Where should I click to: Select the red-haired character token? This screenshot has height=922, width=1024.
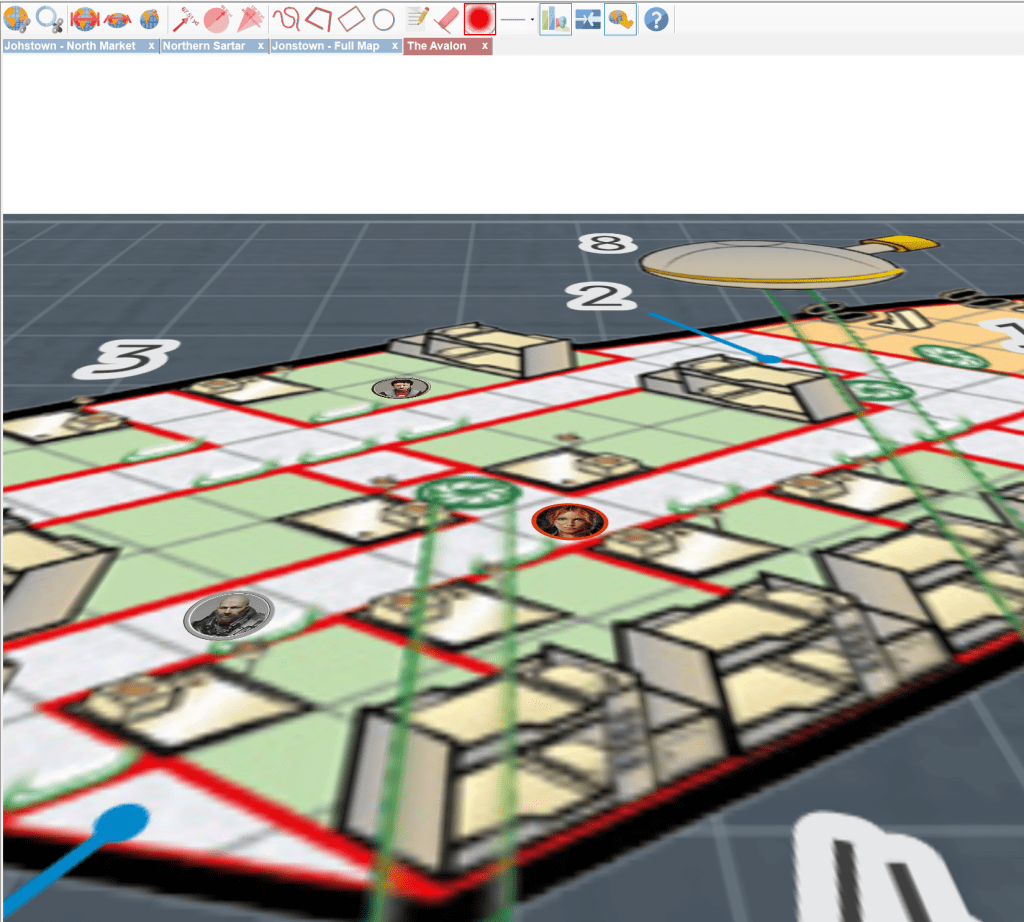click(569, 521)
